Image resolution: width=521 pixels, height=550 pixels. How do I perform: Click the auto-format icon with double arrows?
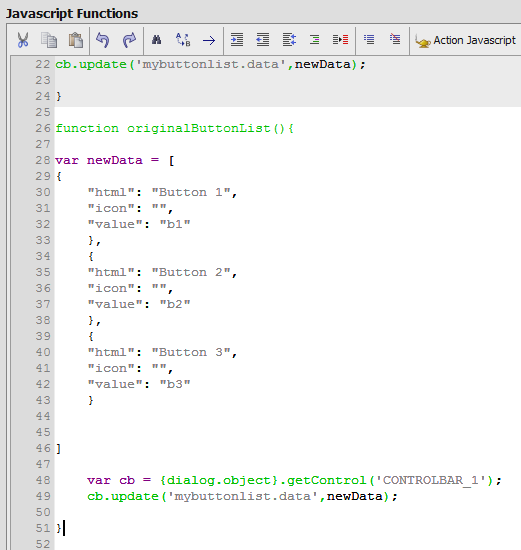click(289, 40)
